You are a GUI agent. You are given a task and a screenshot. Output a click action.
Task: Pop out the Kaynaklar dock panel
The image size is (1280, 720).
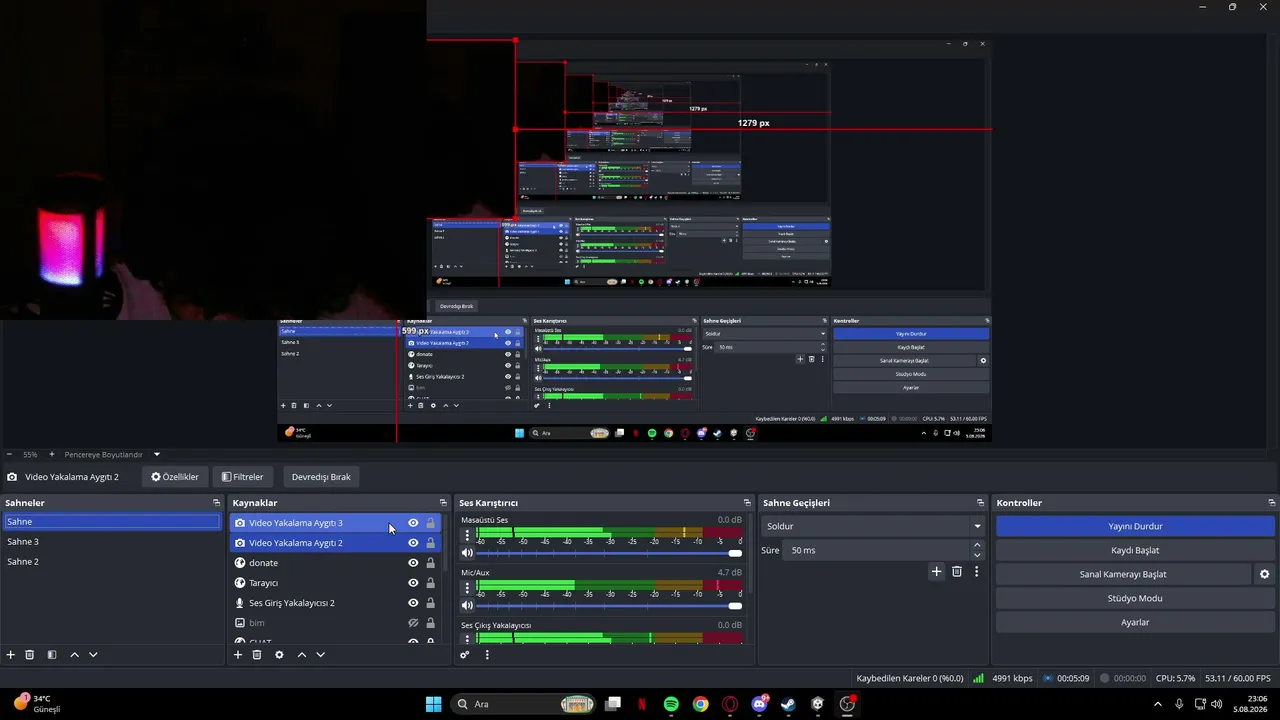[x=443, y=503]
